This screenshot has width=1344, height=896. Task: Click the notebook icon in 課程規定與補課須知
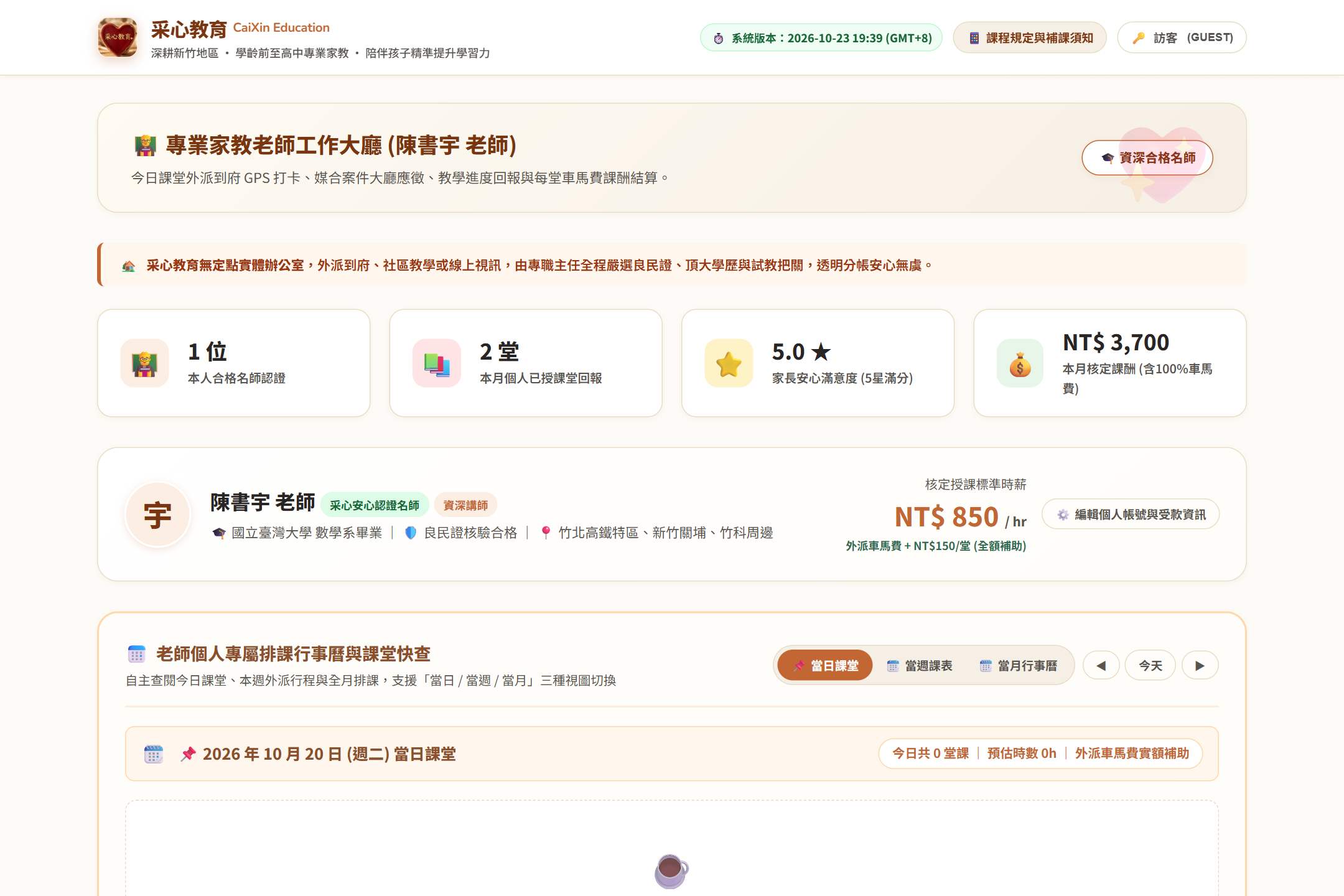click(974, 38)
